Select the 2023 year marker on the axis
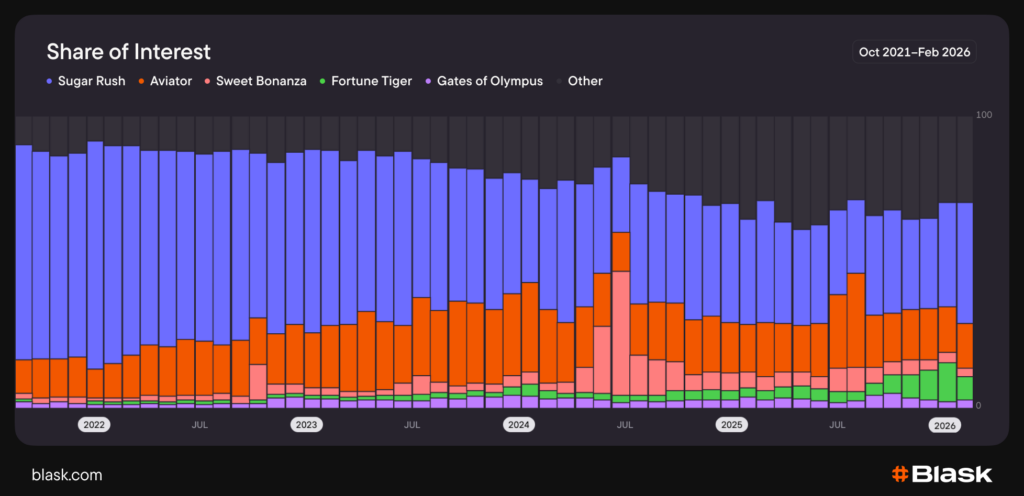 [306, 425]
